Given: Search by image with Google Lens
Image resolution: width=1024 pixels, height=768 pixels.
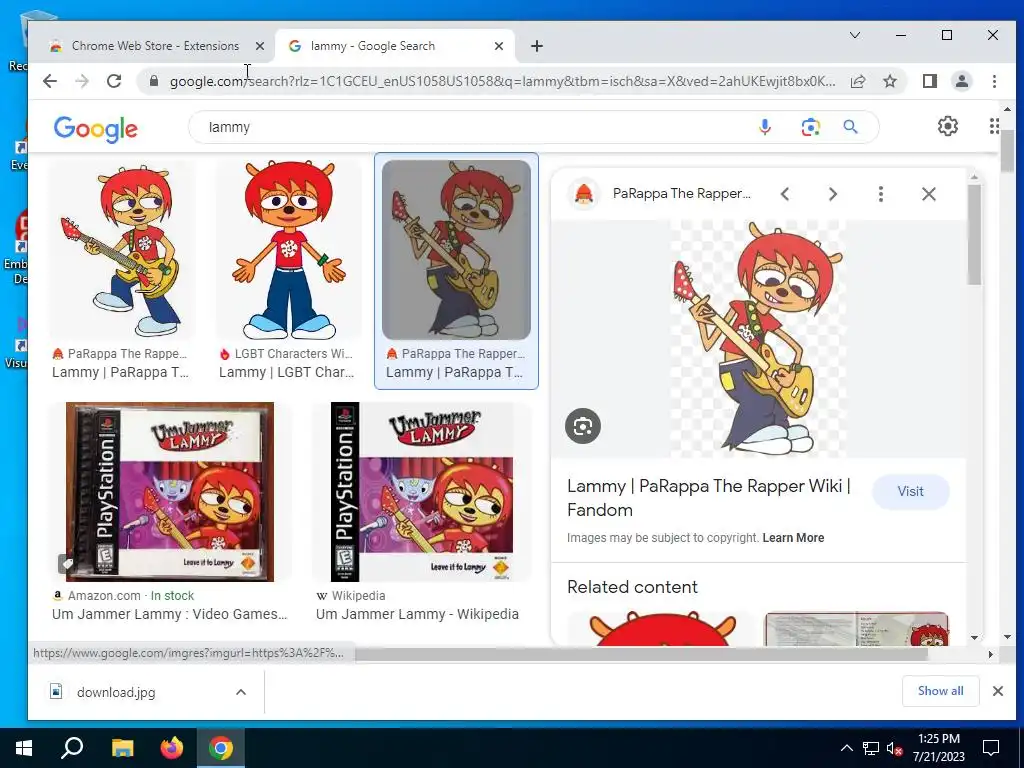Looking at the screenshot, I should point(810,127).
